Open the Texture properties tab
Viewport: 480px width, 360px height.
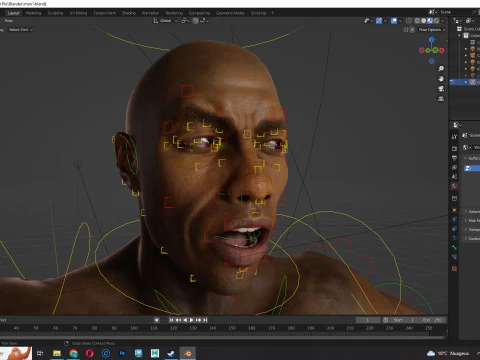[454, 269]
